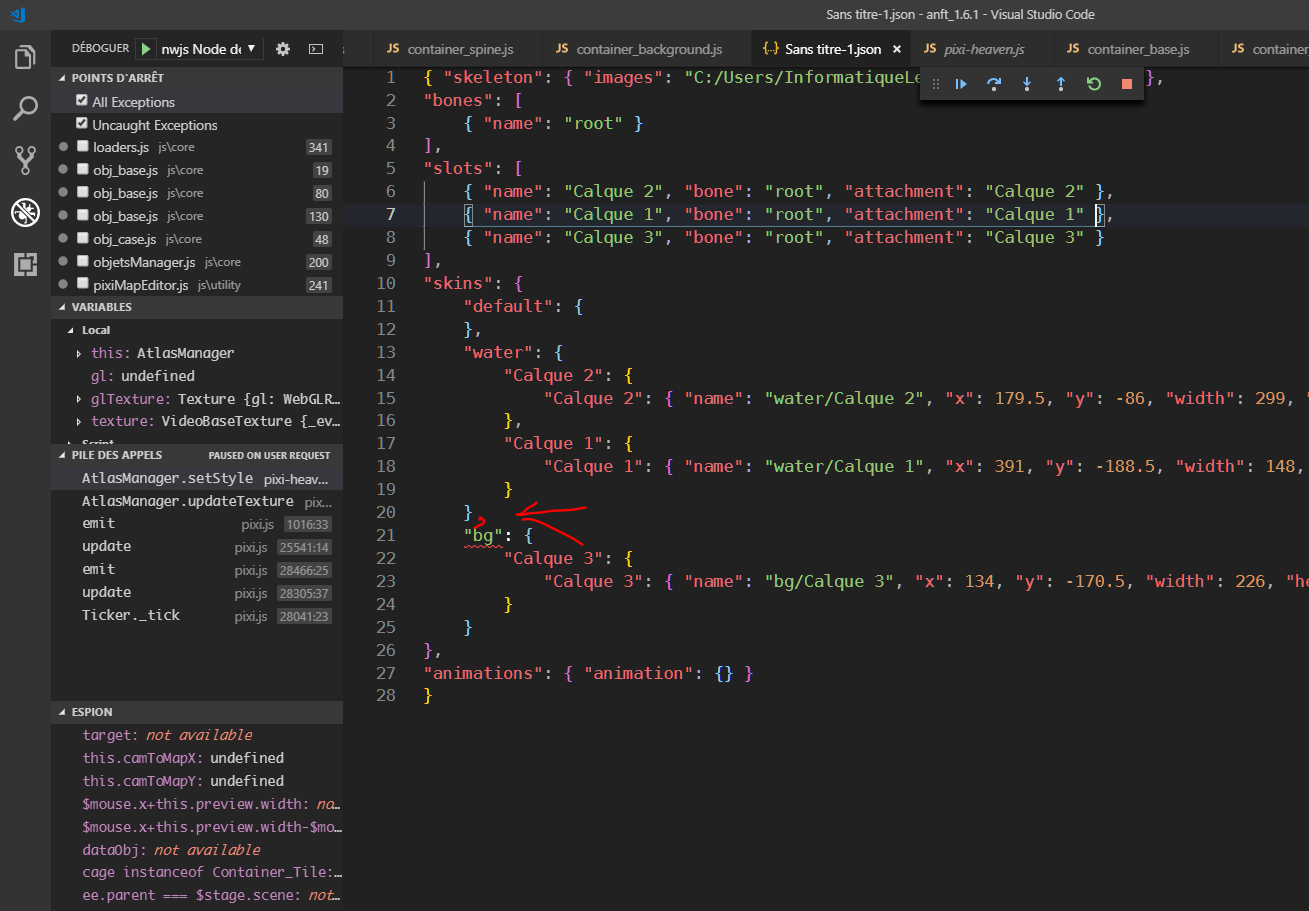
Task: Open the Source Control view
Action: click(25, 160)
